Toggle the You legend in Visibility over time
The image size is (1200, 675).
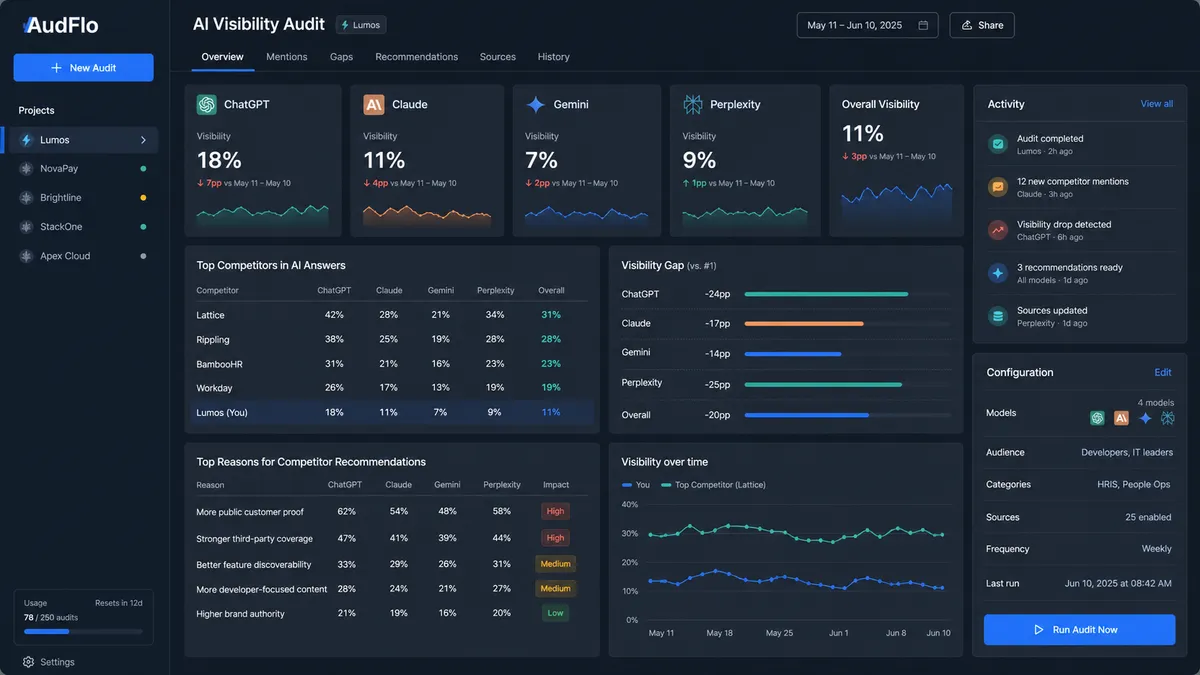[636, 485]
